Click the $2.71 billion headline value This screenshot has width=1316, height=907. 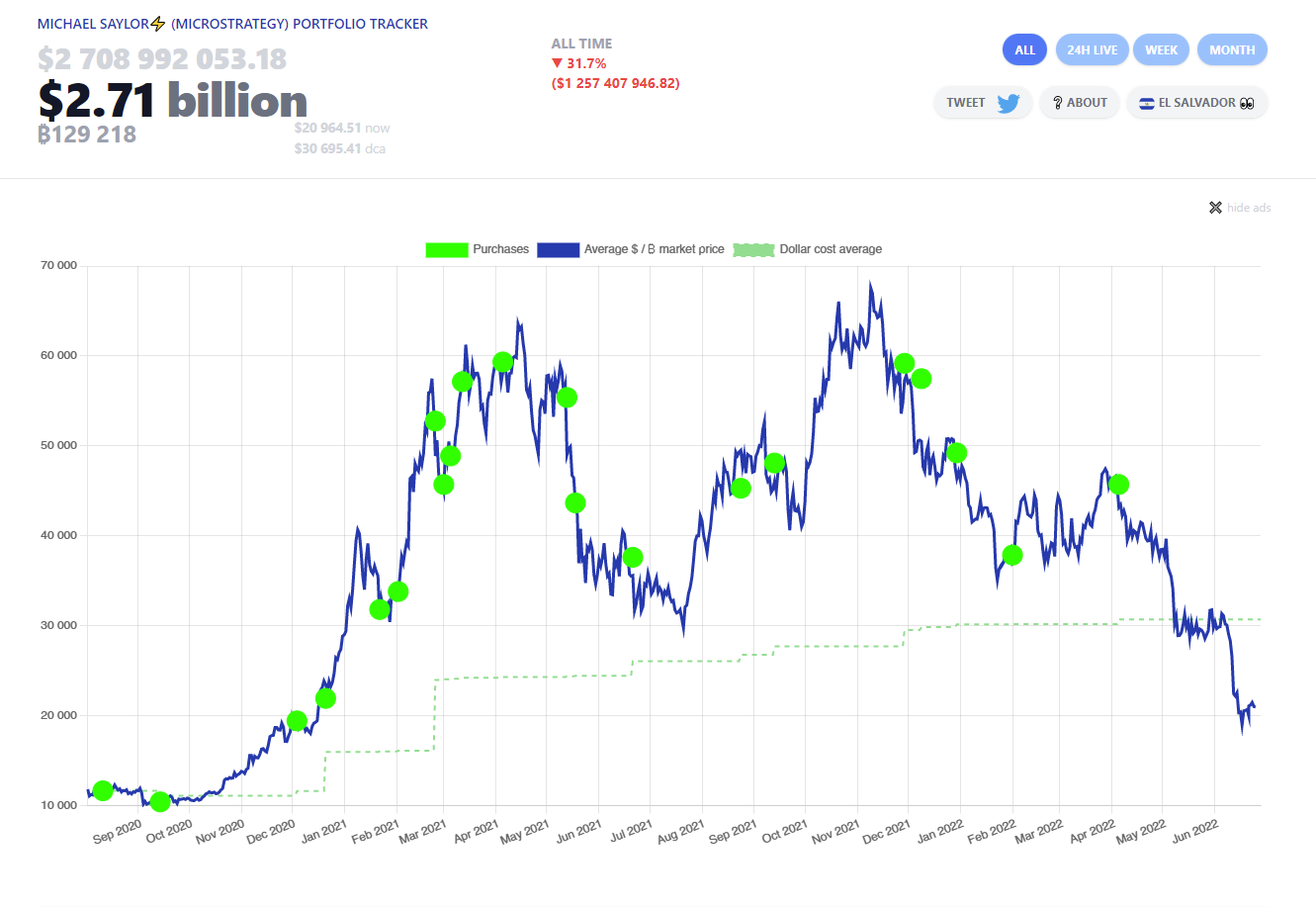tap(173, 100)
